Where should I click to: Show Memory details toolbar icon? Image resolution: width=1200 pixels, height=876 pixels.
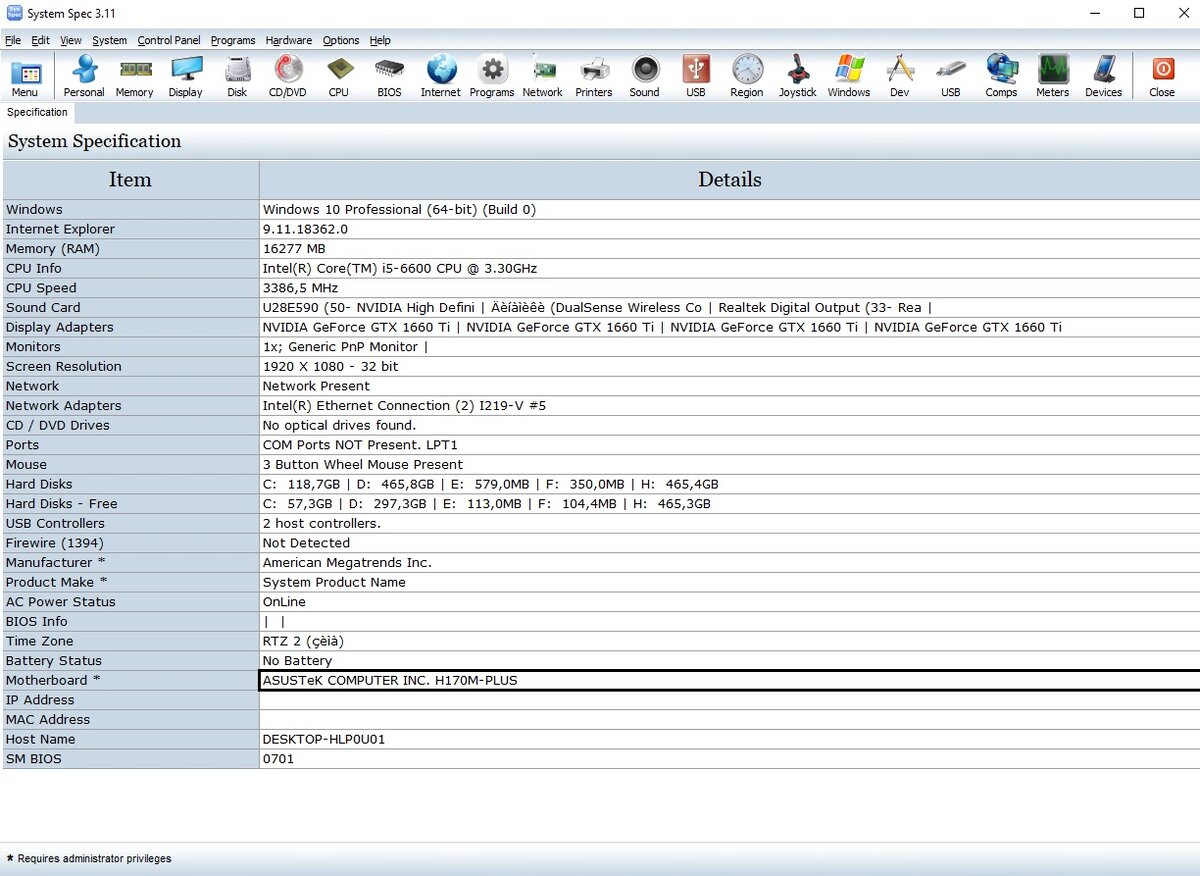point(134,77)
